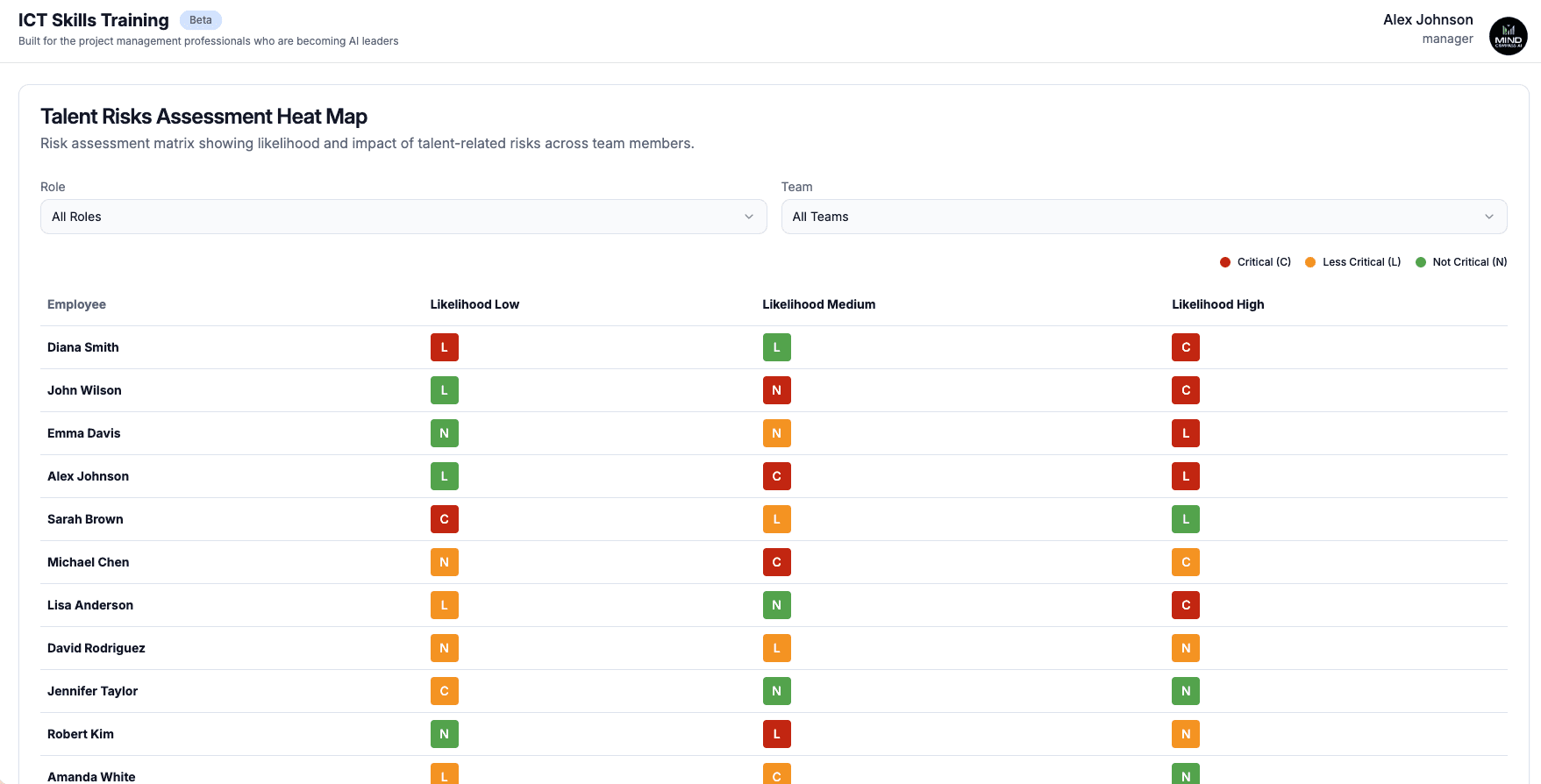Click the Mind Compass AI avatar icon
Viewport: 1541px width, 784px height.
point(1509,36)
